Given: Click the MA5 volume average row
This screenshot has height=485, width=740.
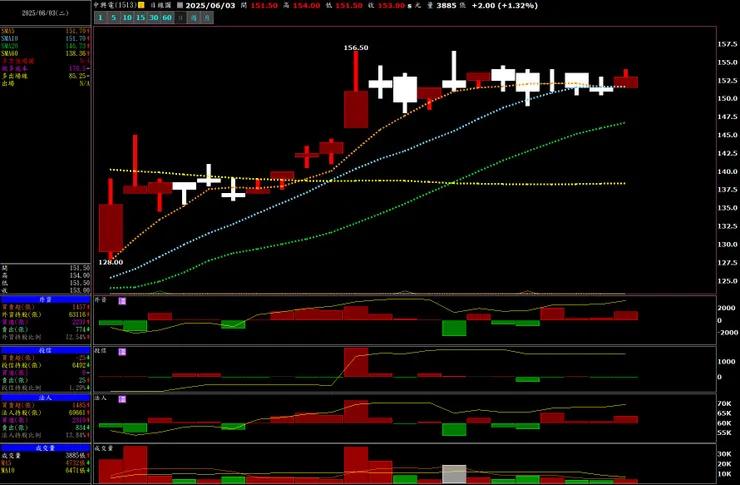Looking at the screenshot, I should [45, 463].
